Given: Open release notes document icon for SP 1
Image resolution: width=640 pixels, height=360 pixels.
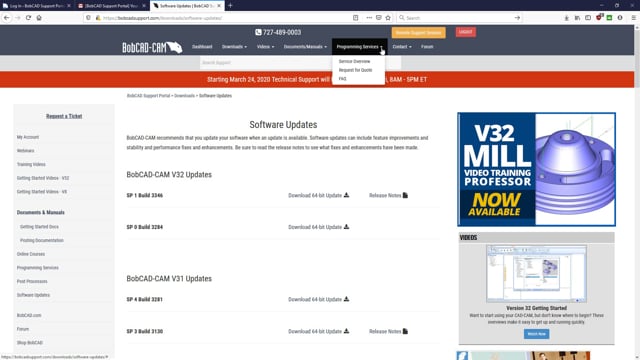Looking at the screenshot, I should point(405,195).
